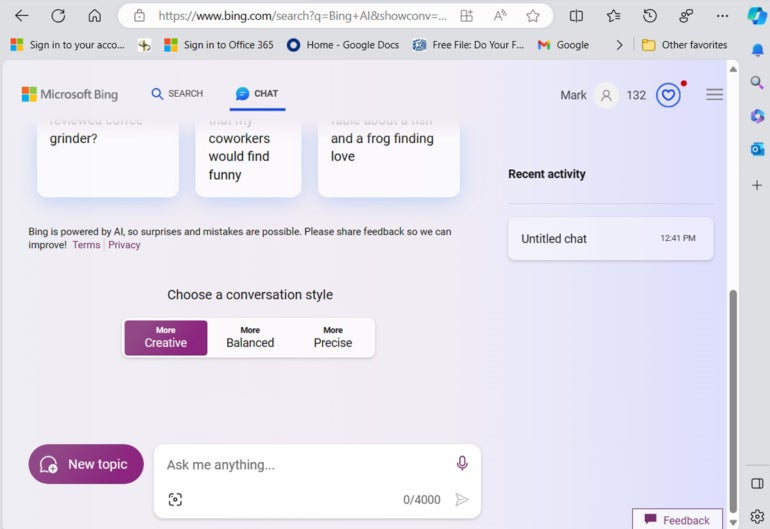Open Edge Settings and more menu

pos(723,16)
